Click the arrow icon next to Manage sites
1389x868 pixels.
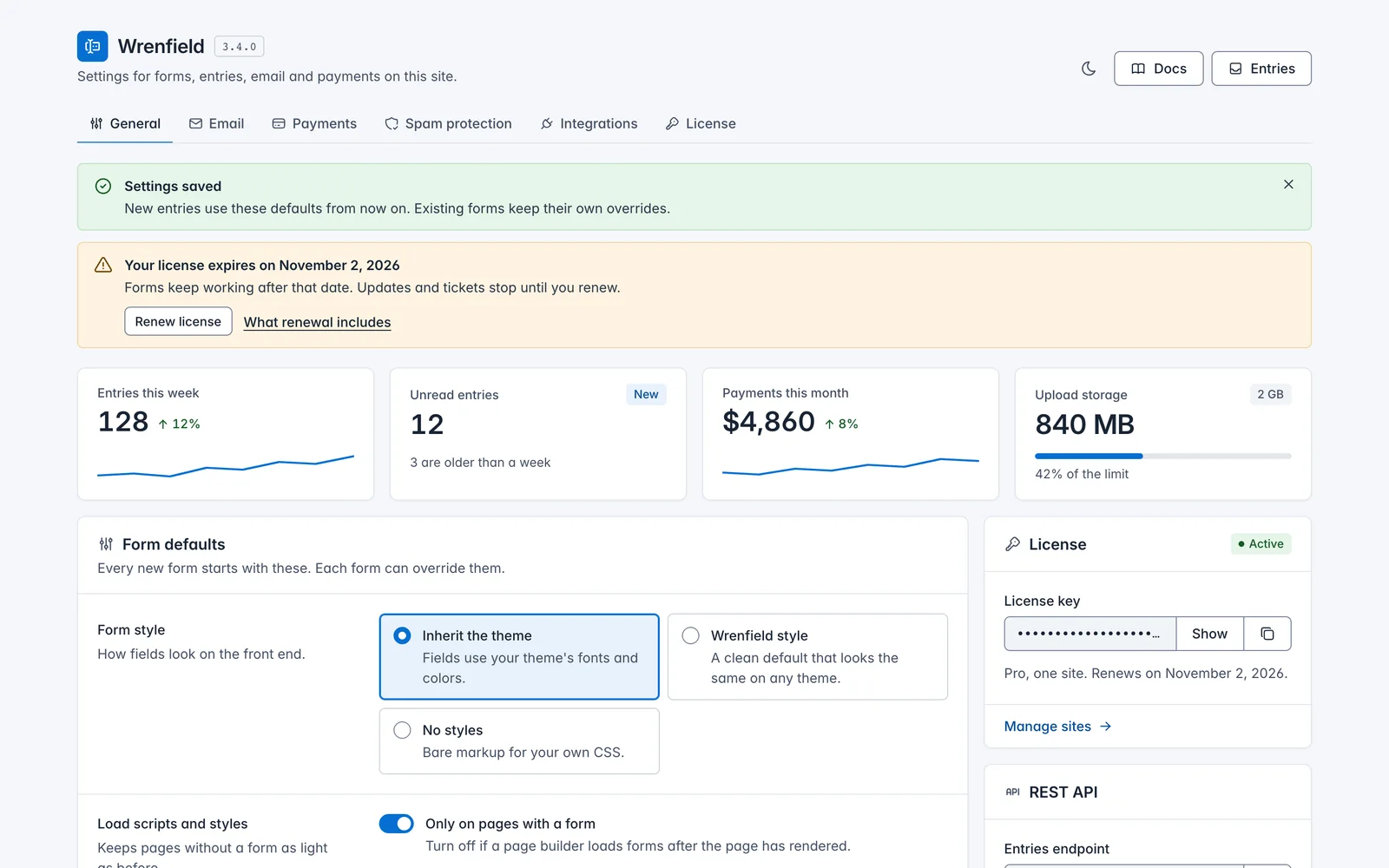click(x=1105, y=727)
